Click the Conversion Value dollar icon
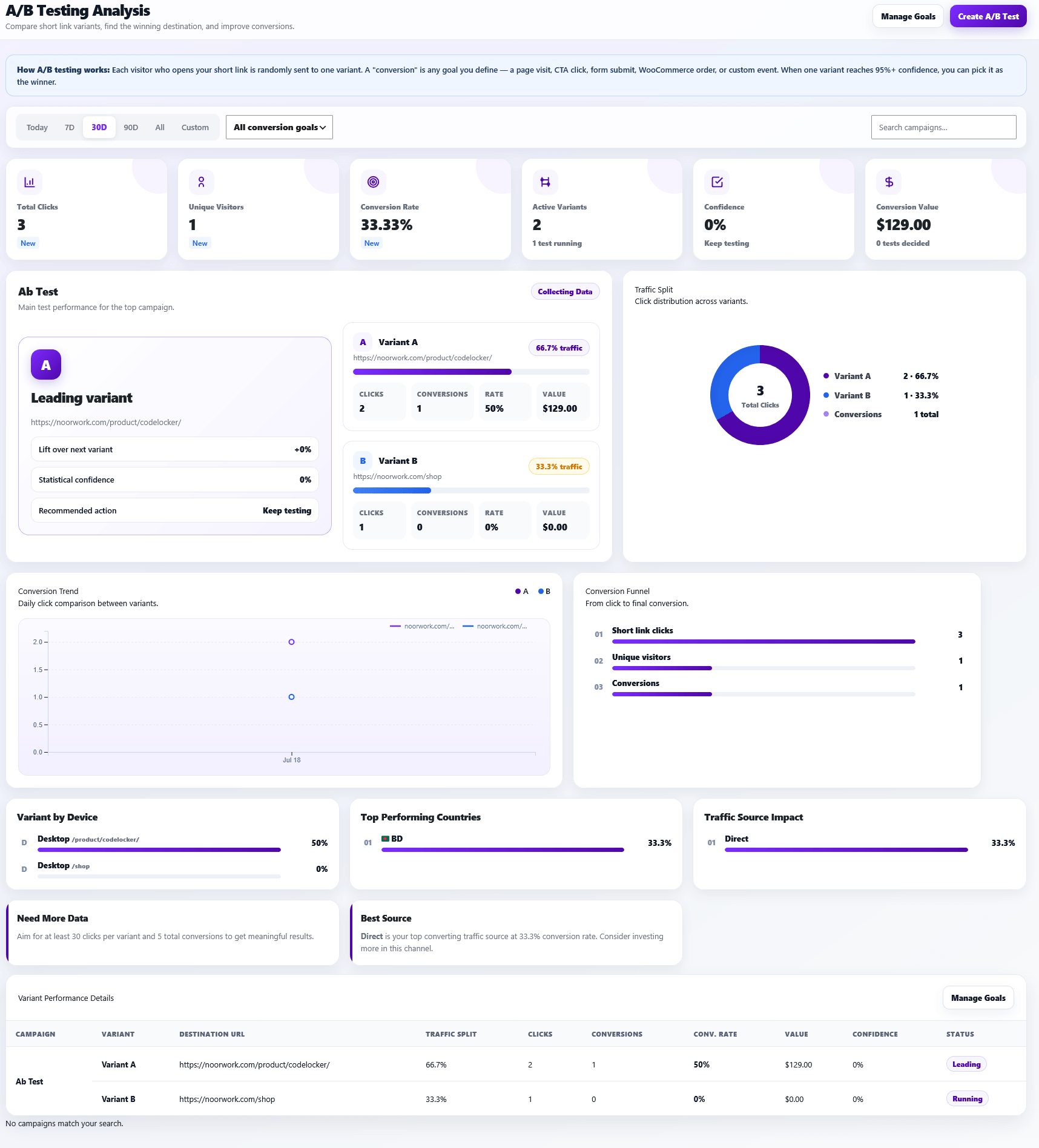 (889, 182)
